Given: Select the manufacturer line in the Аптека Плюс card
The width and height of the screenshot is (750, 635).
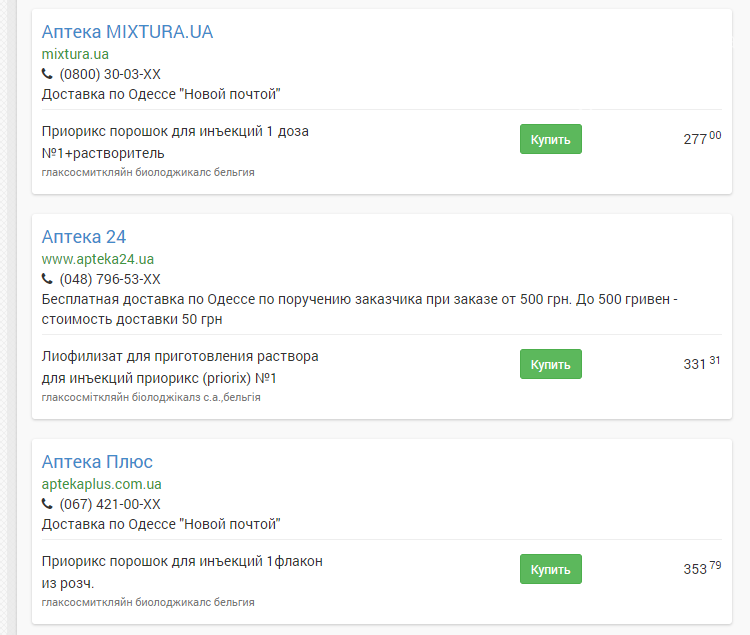Looking at the screenshot, I should coord(148,602).
